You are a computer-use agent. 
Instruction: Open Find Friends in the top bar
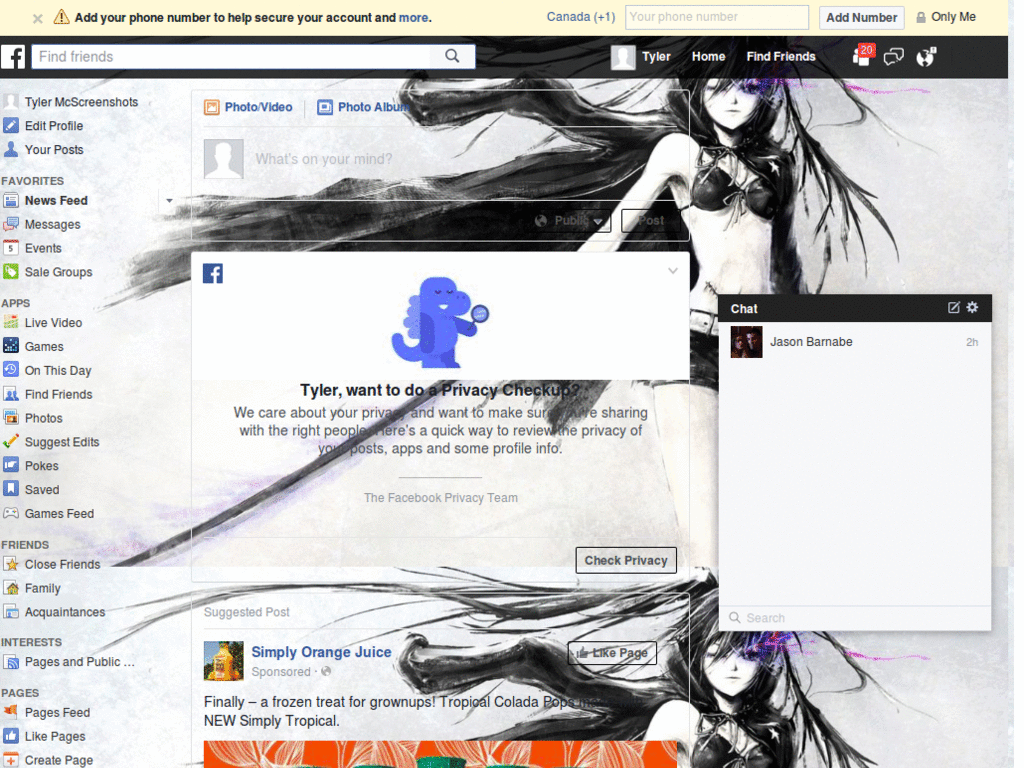(781, 57)
